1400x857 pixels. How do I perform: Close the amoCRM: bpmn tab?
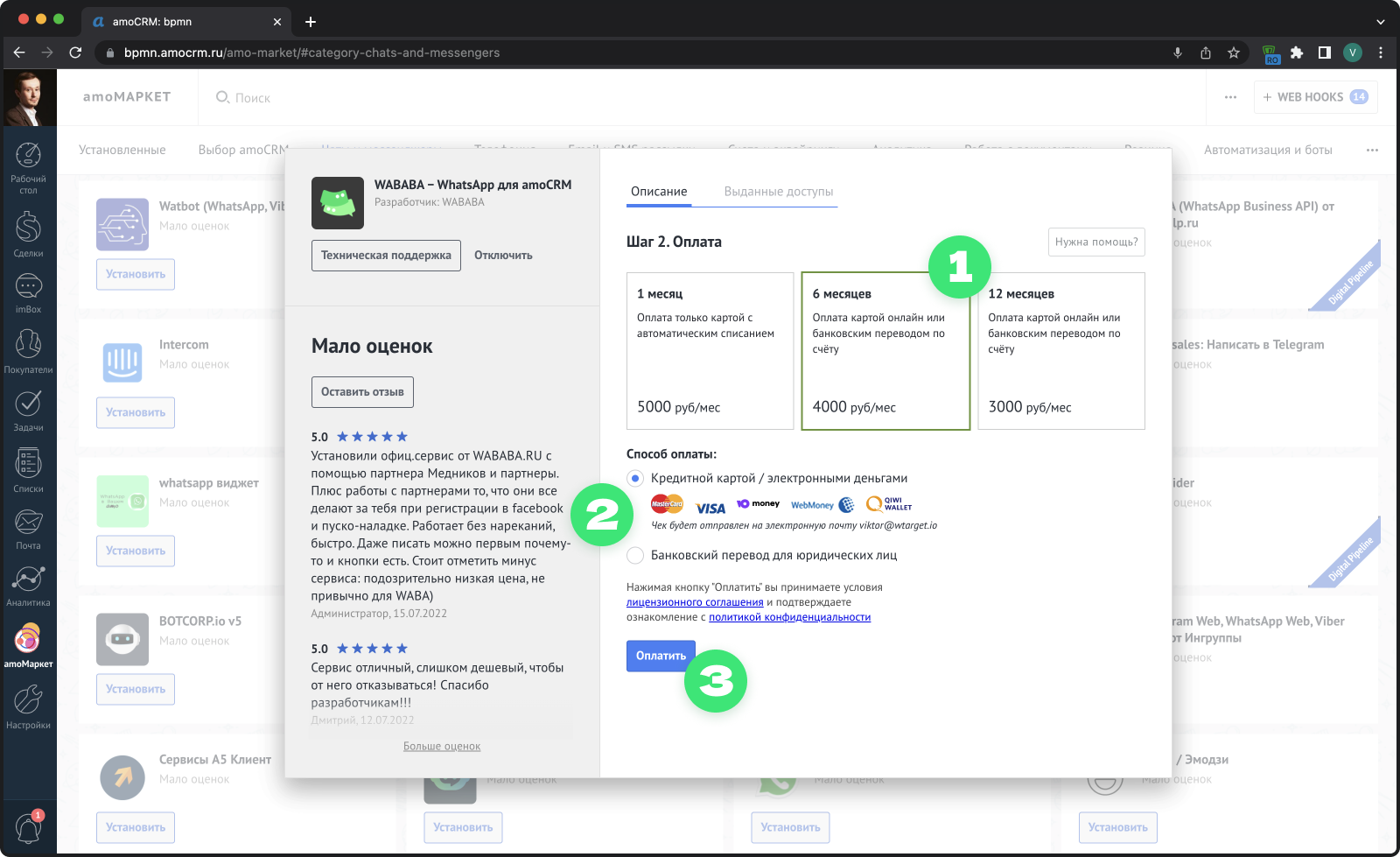(x=277, y=22)
